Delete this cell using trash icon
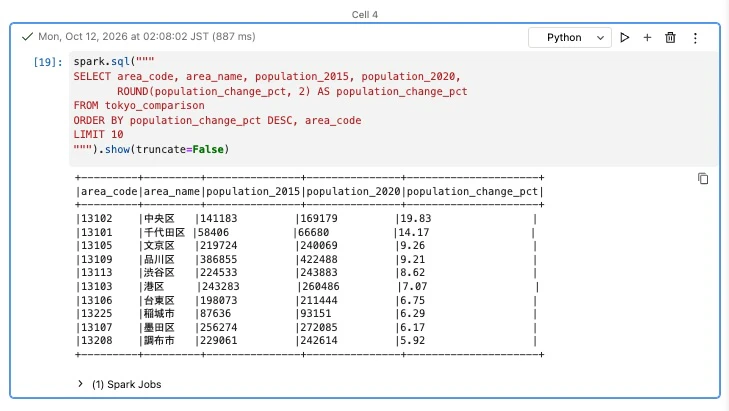This screenshot has height=411, width=729. [x=670, y=38]
